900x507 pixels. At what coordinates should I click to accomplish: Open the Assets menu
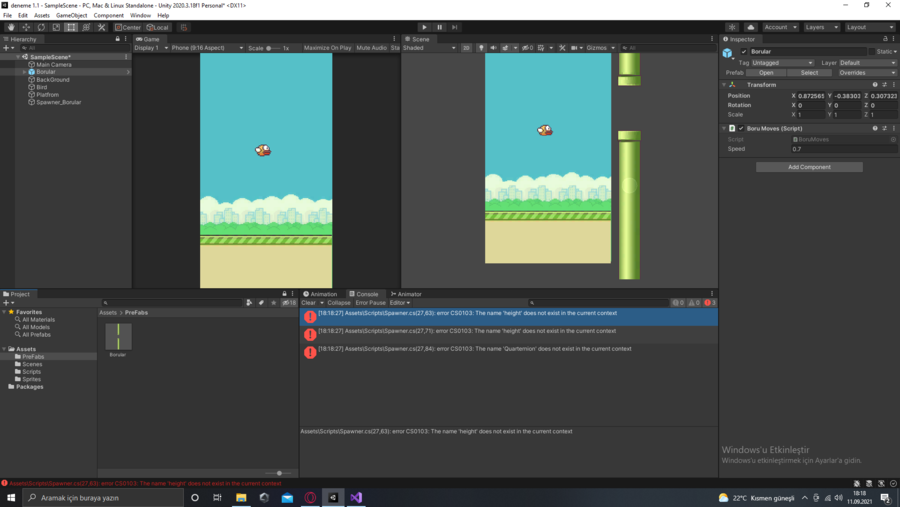pyautogui.click(x=42, y=16)
